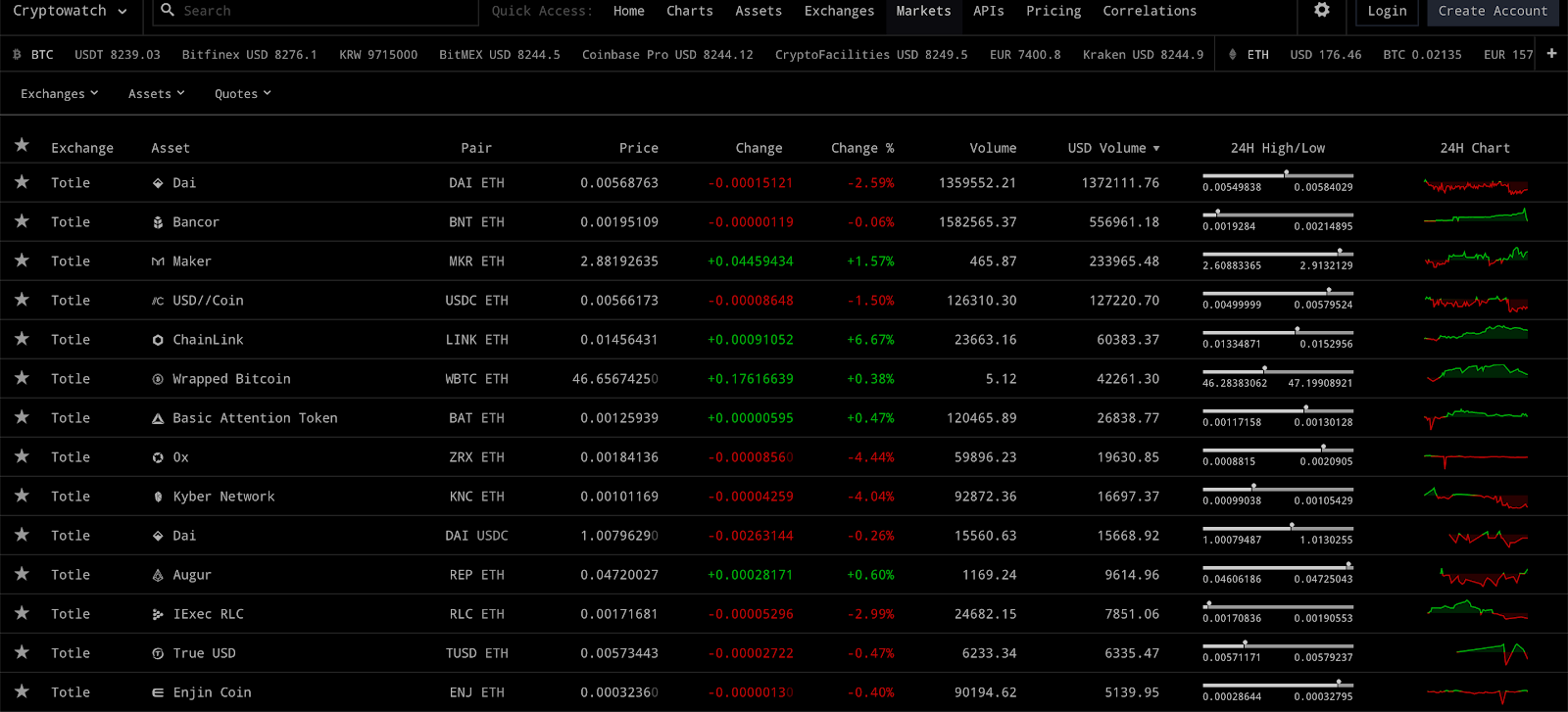This screenshot has width=1568, height=712.
Task: Favorite the USDC ETH star
Action: coord(22,300)
